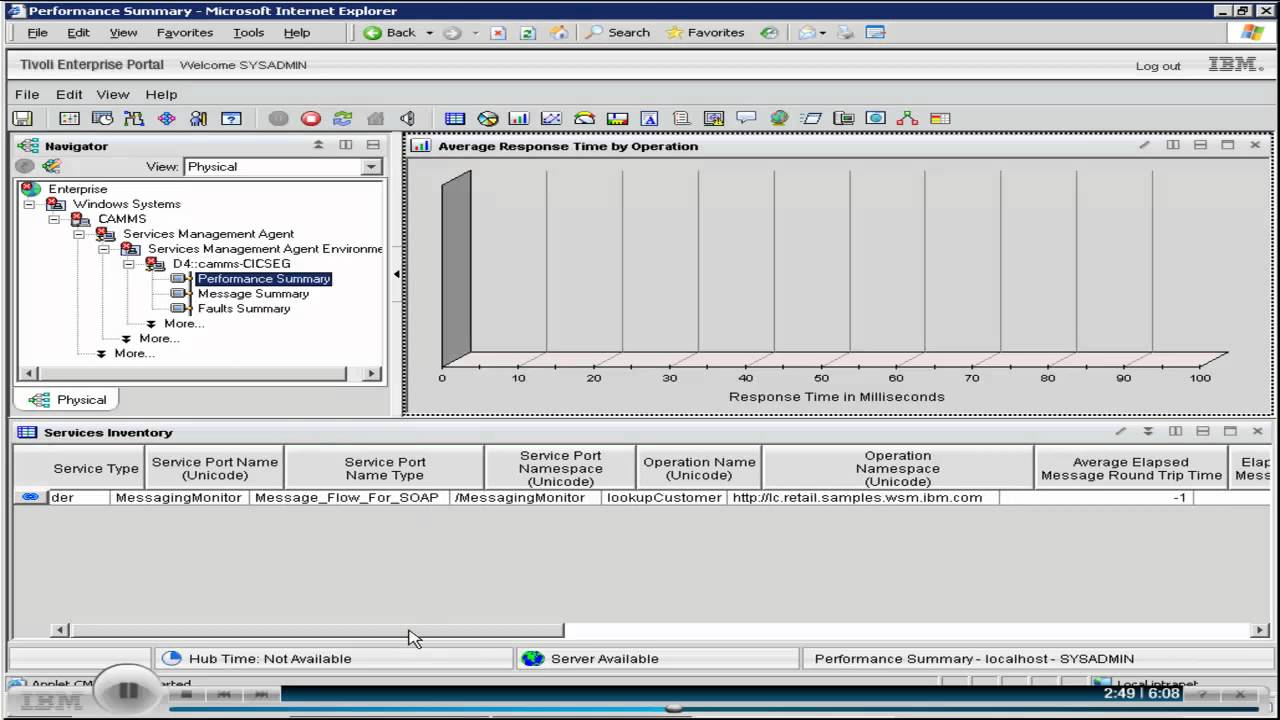
Task: Click the Navigator update icon beside View
Action: [x=51, y=166]
